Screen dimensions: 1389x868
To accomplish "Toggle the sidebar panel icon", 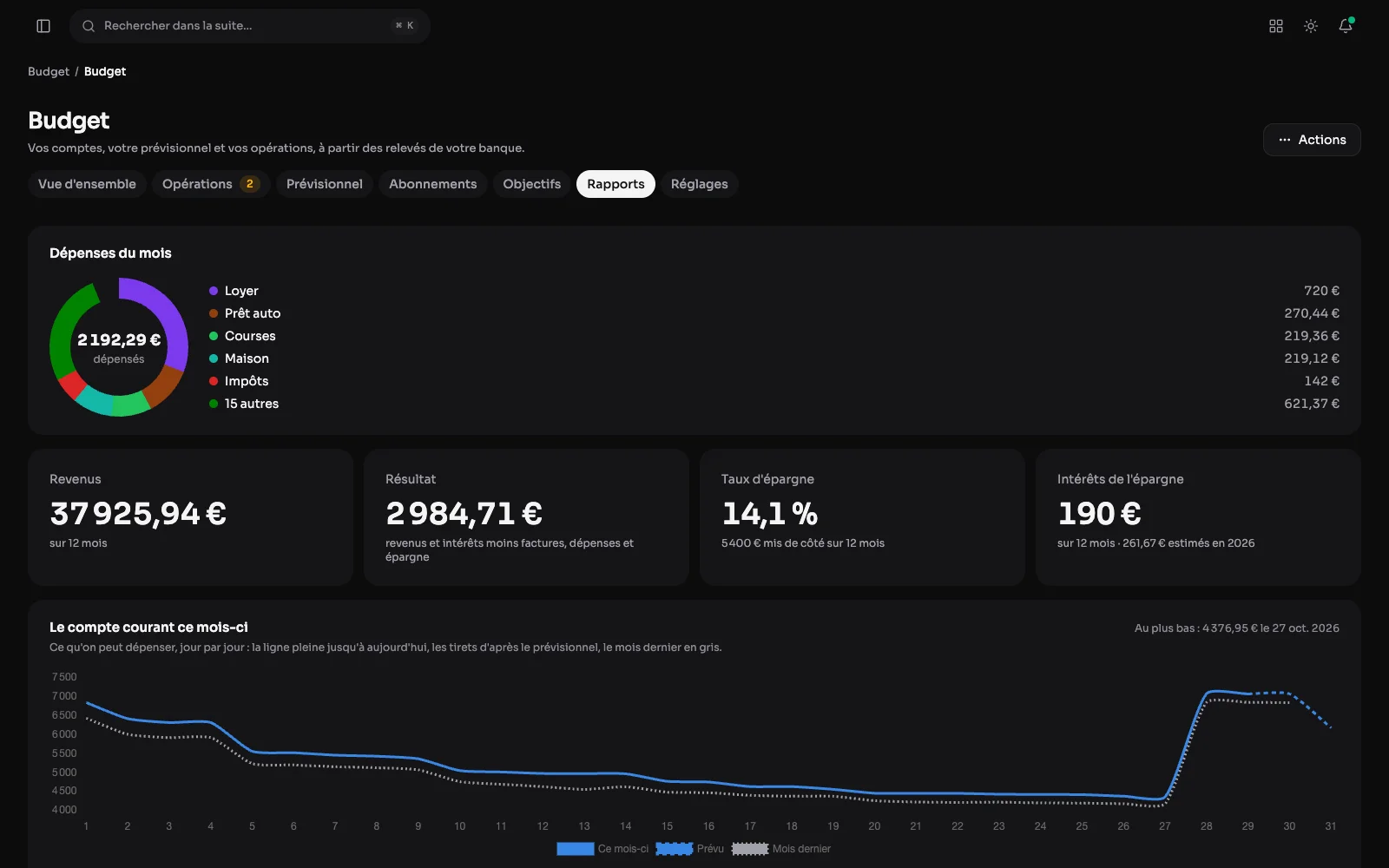I will (43, 26).
